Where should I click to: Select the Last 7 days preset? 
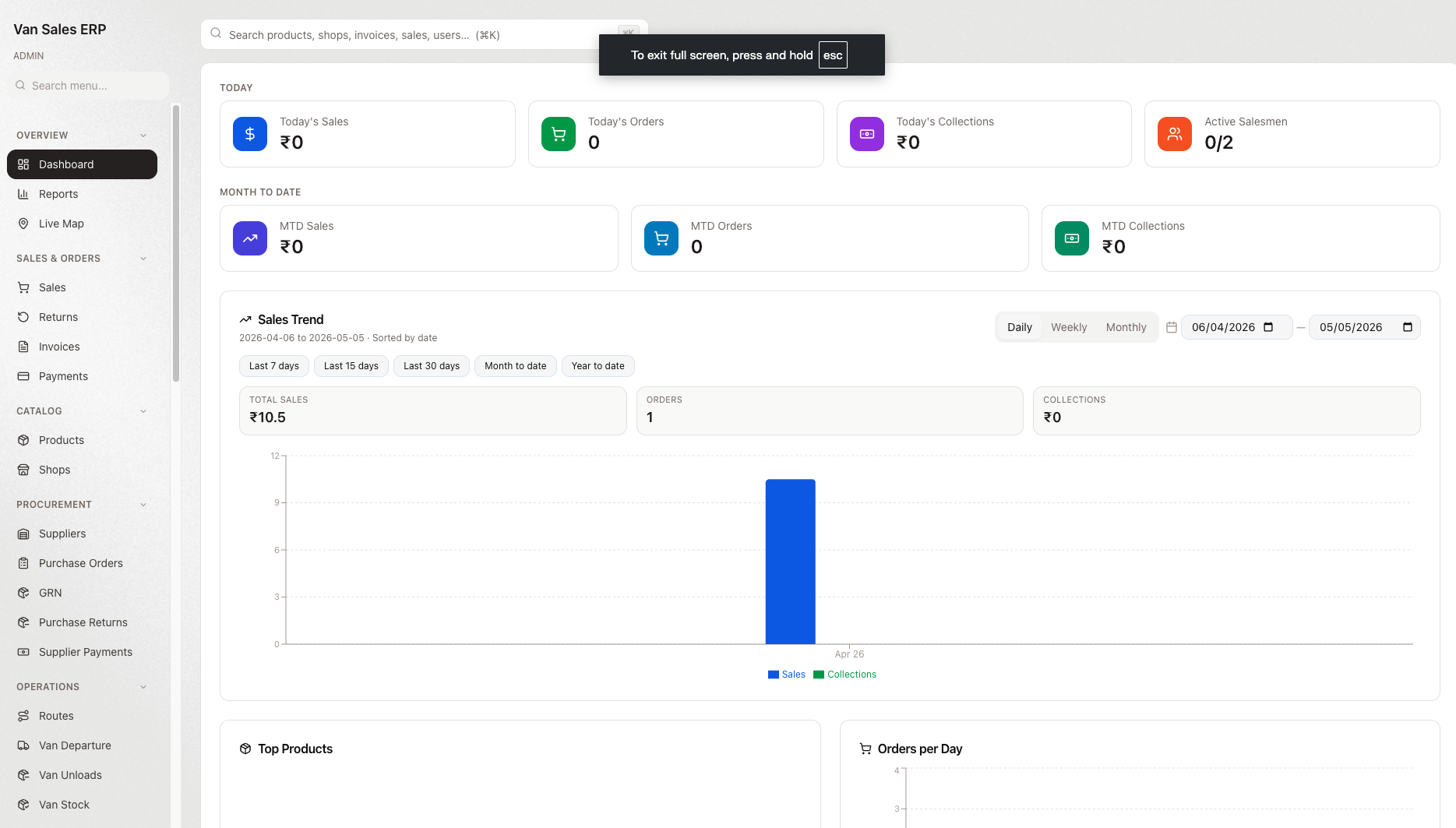[274, 366]
